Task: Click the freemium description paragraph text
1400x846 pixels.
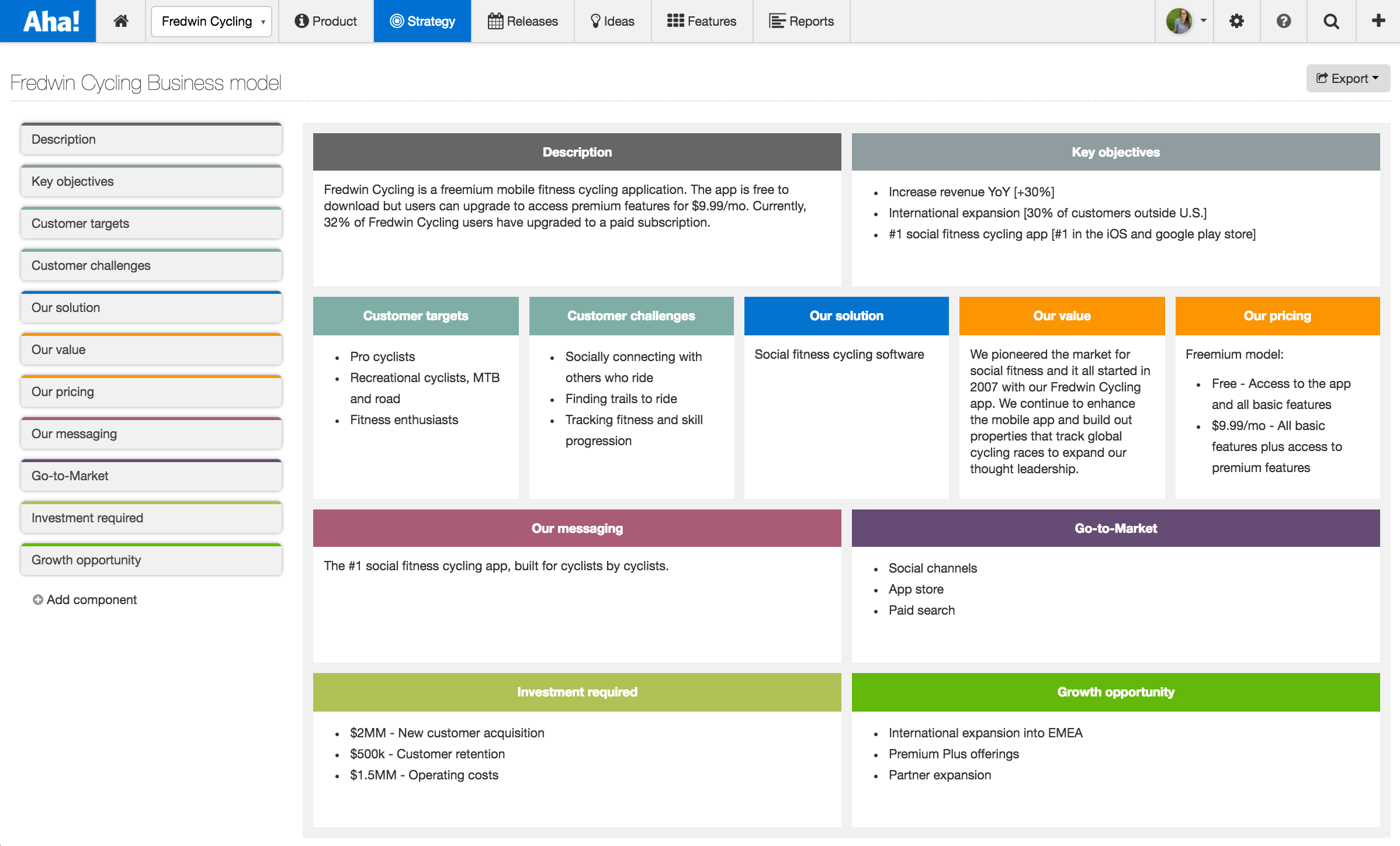Action: pyautogui.click(x=565, y=206)
